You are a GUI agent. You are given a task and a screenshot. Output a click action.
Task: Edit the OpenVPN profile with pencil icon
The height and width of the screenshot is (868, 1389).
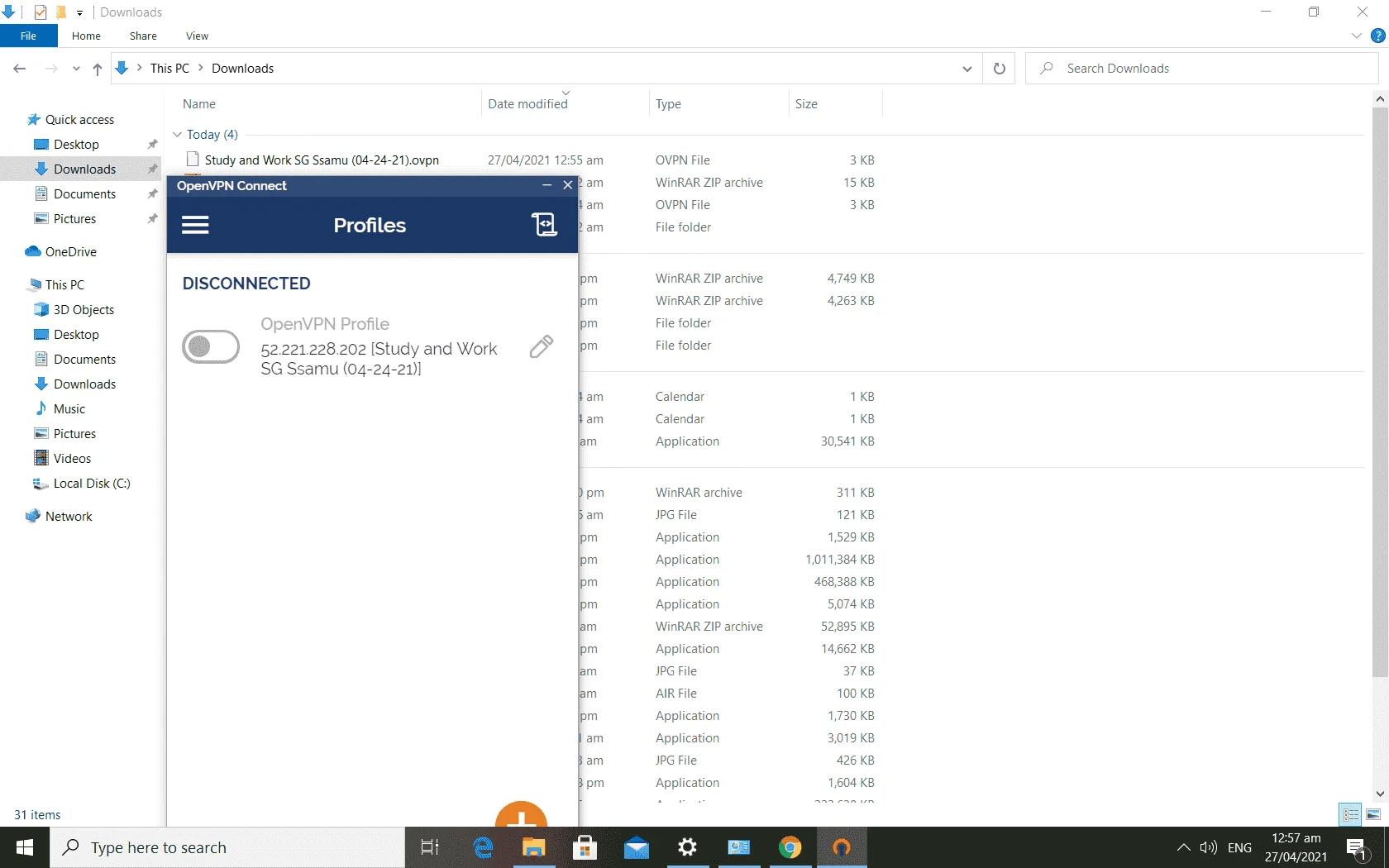pyautogui.click(x=542, y=346)
